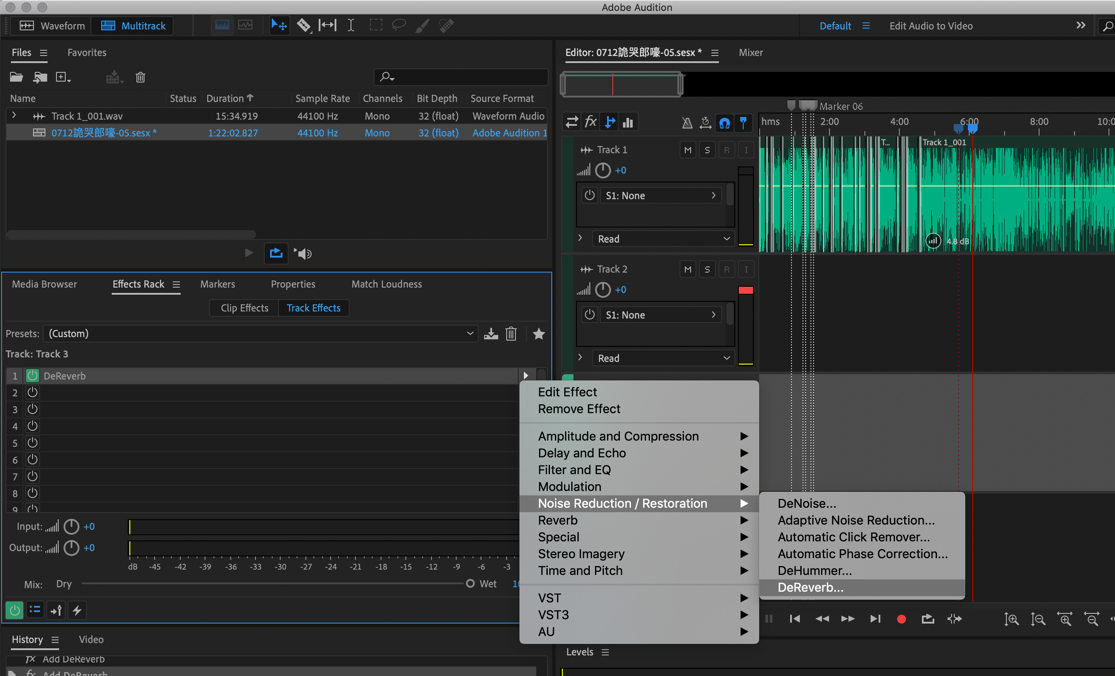The width and height of the screenshot is (1115, 676).
Task: Delete effects rack preset trash icon
Action: (511, 333)
